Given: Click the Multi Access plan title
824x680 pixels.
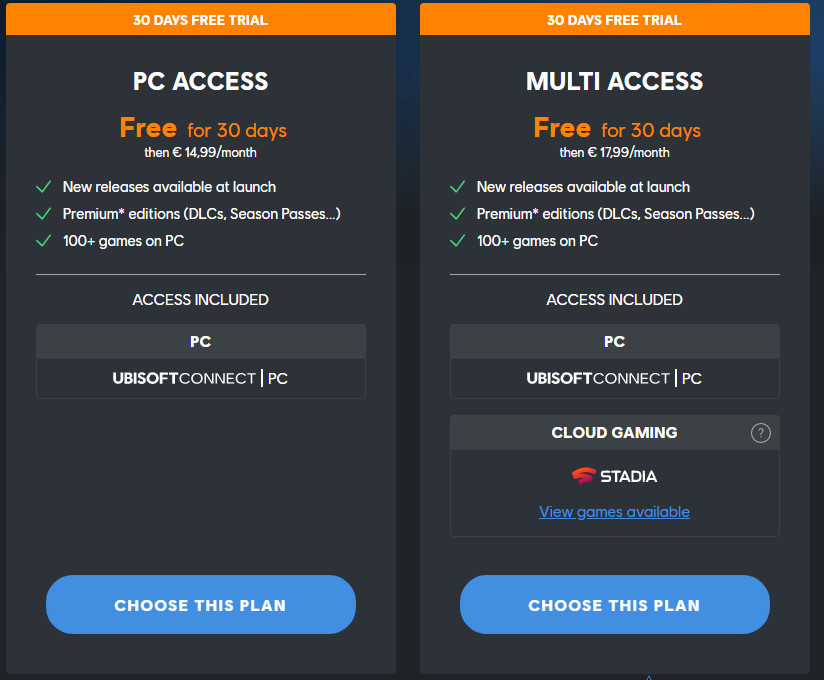Looking at the screenshot, I should coord(614,81).
